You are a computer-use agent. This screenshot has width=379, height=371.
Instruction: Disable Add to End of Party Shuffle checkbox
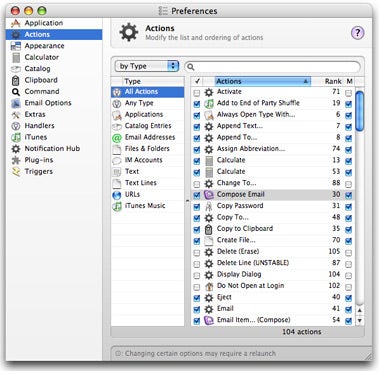pos(197,104)
